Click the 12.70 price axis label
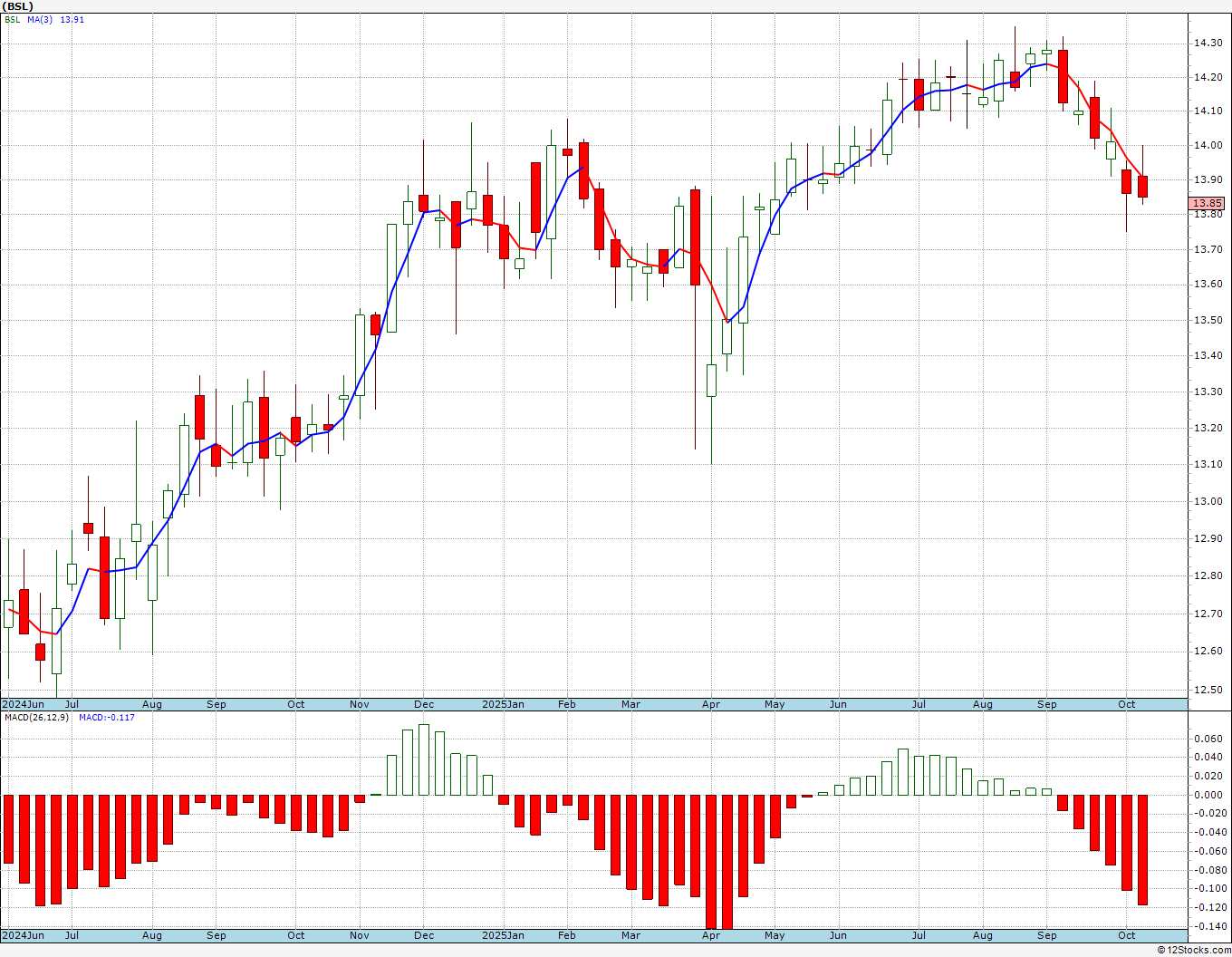 1208,614
